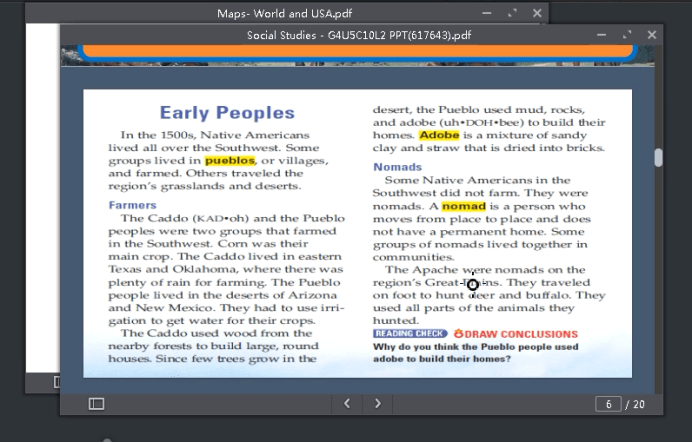Click the highlighted word nomad

pos(463,206)
